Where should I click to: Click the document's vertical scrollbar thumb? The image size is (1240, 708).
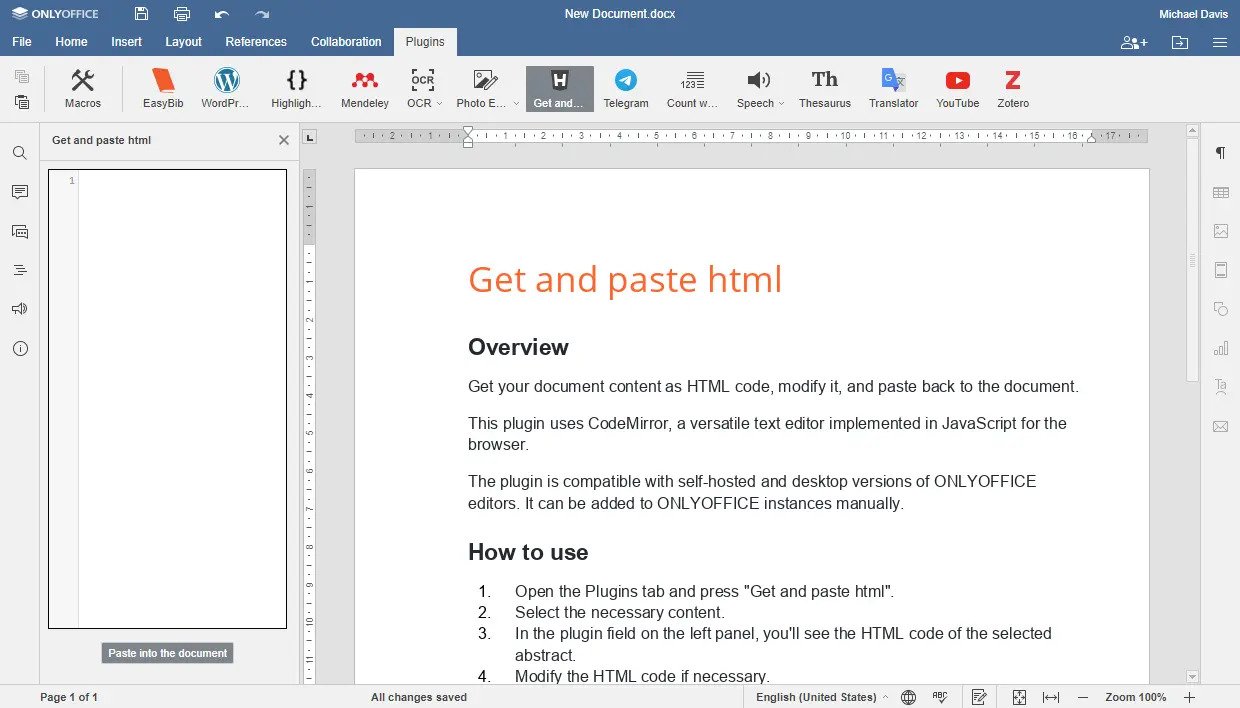pyautogui.click(x=1192, y=260)
